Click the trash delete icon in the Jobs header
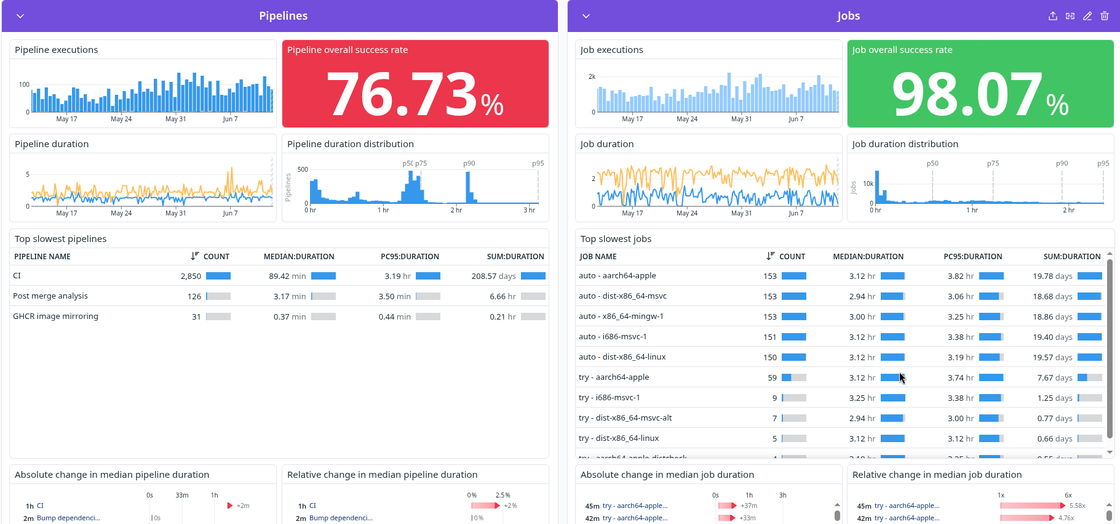 pyautogui.click(x=1105, y=16)
